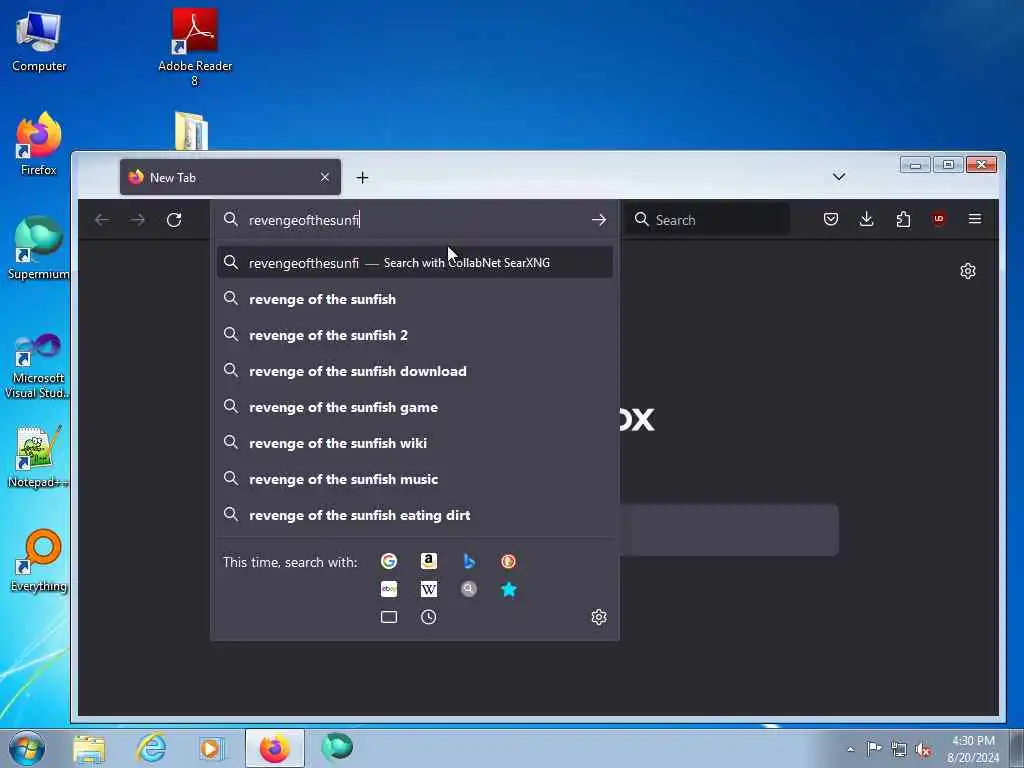Search in open Tabs using rectangle icon
This screenshot has width=1024, height=768.
point(389,617)
